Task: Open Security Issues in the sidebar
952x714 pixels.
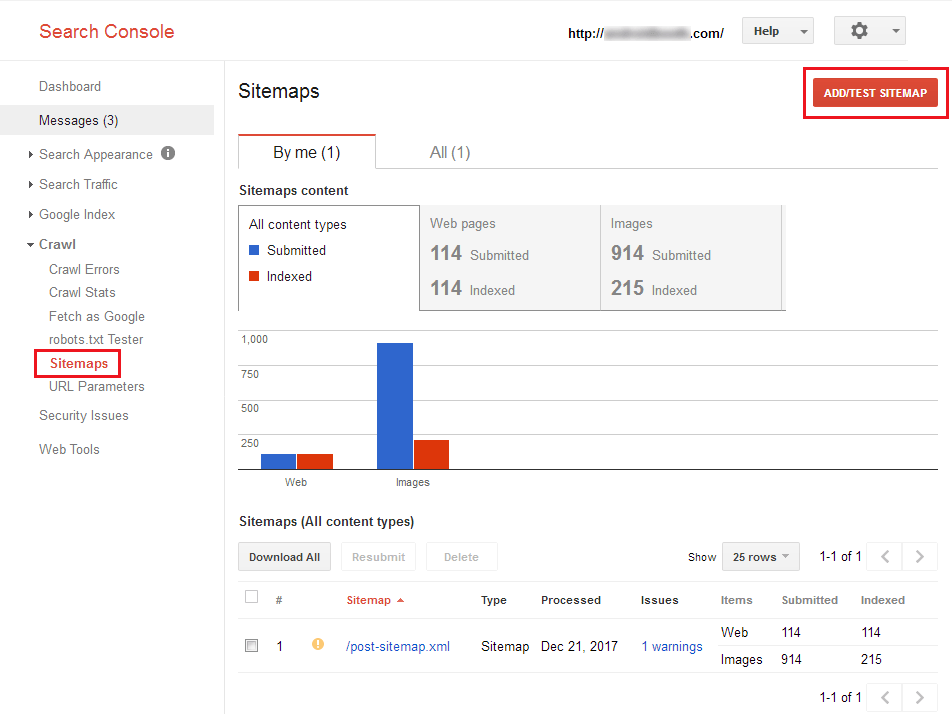Action: (x=84, y=415)
